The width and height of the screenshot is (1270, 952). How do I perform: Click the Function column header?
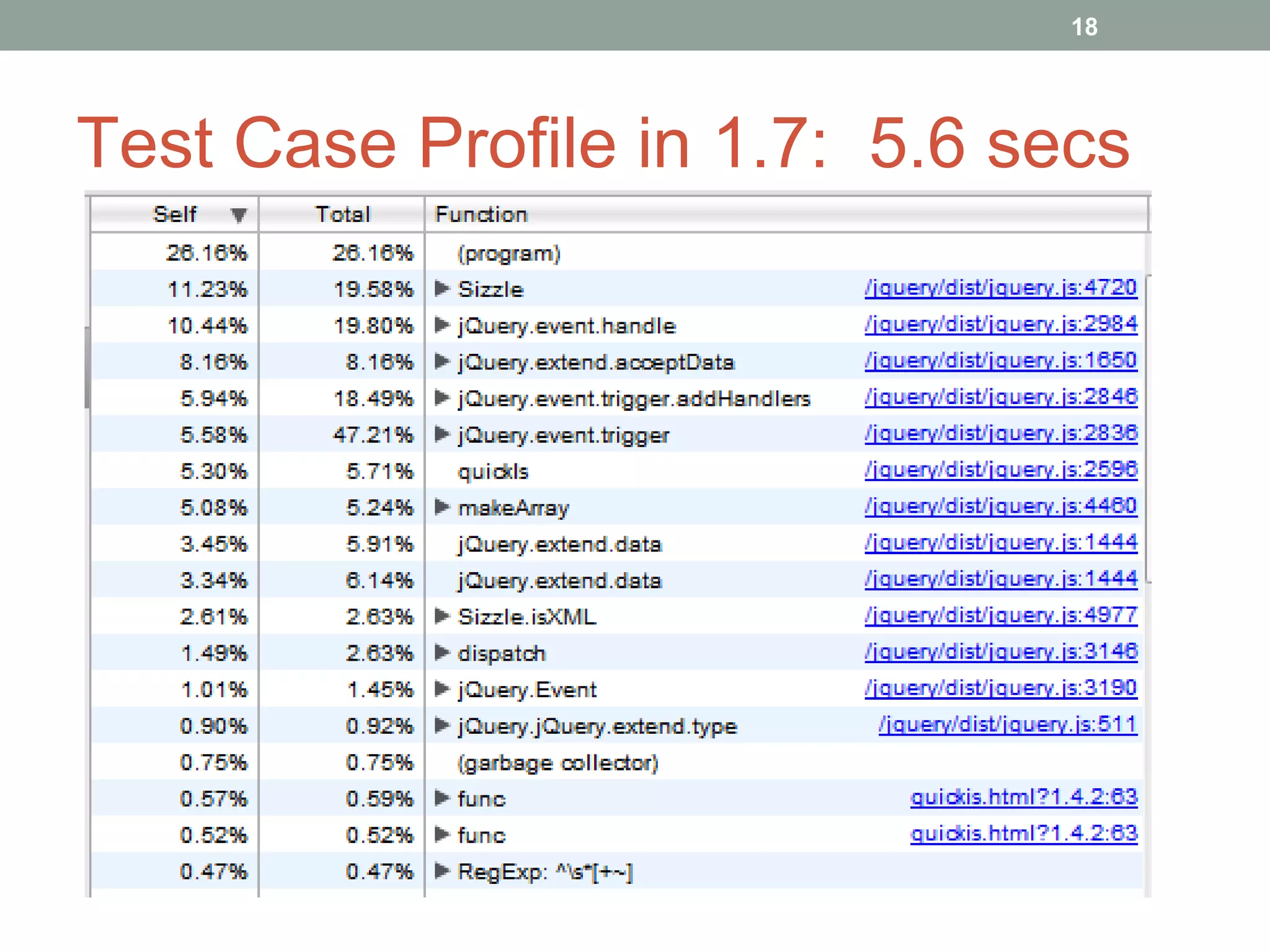[x=481, y=214]
